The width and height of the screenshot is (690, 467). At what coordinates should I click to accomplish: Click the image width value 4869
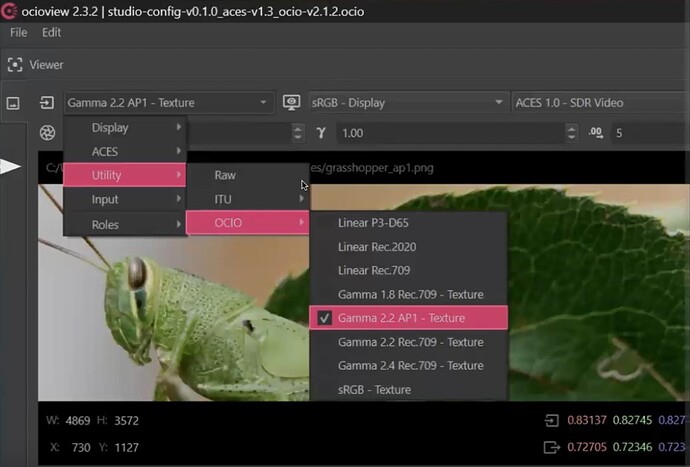pyautogui.click(x=78, y=421)
